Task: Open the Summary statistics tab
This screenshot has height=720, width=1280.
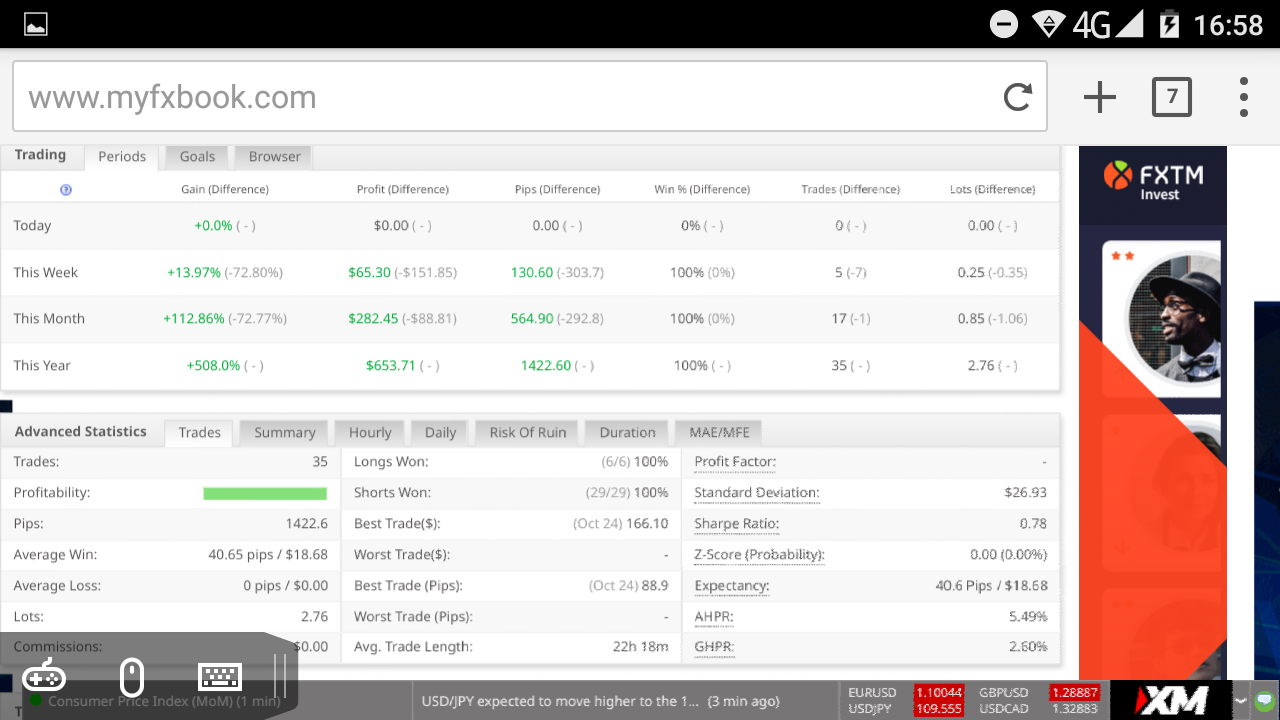Action: point(284,433)
